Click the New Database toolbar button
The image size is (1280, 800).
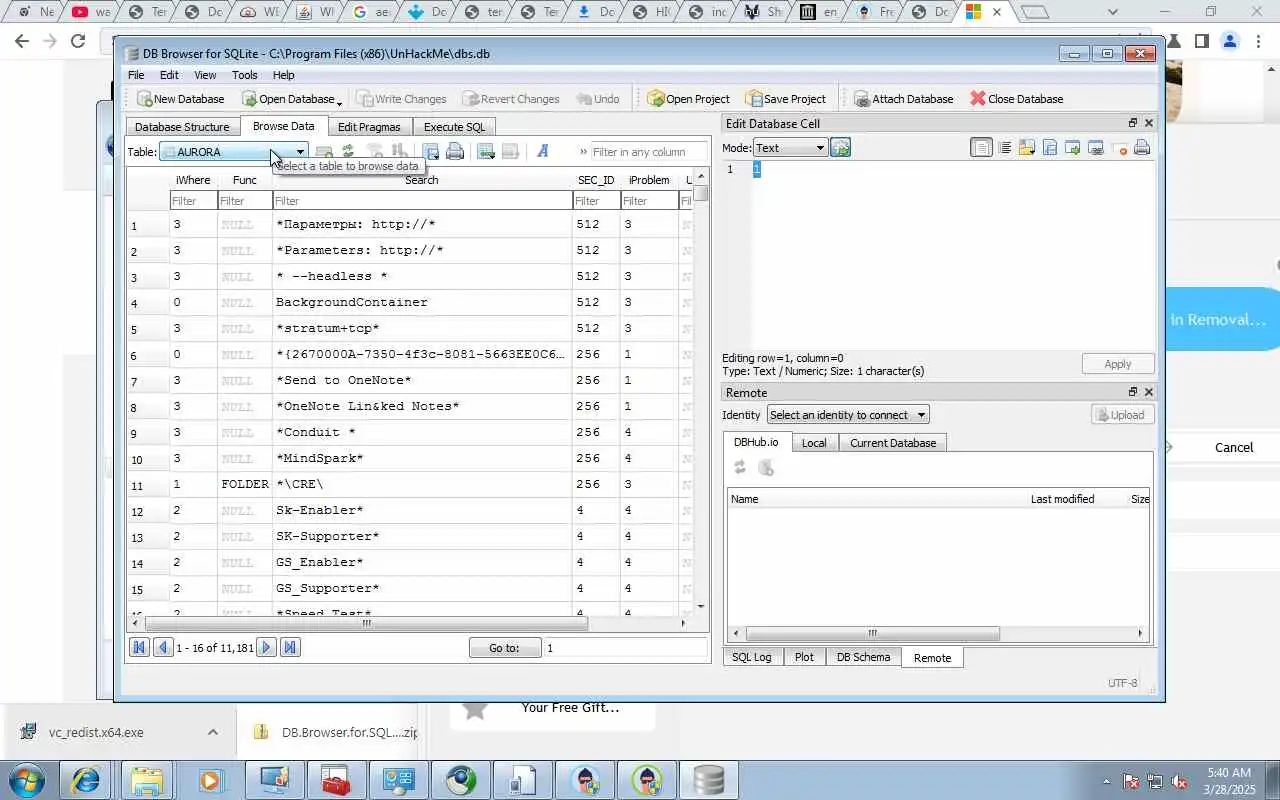180,99
